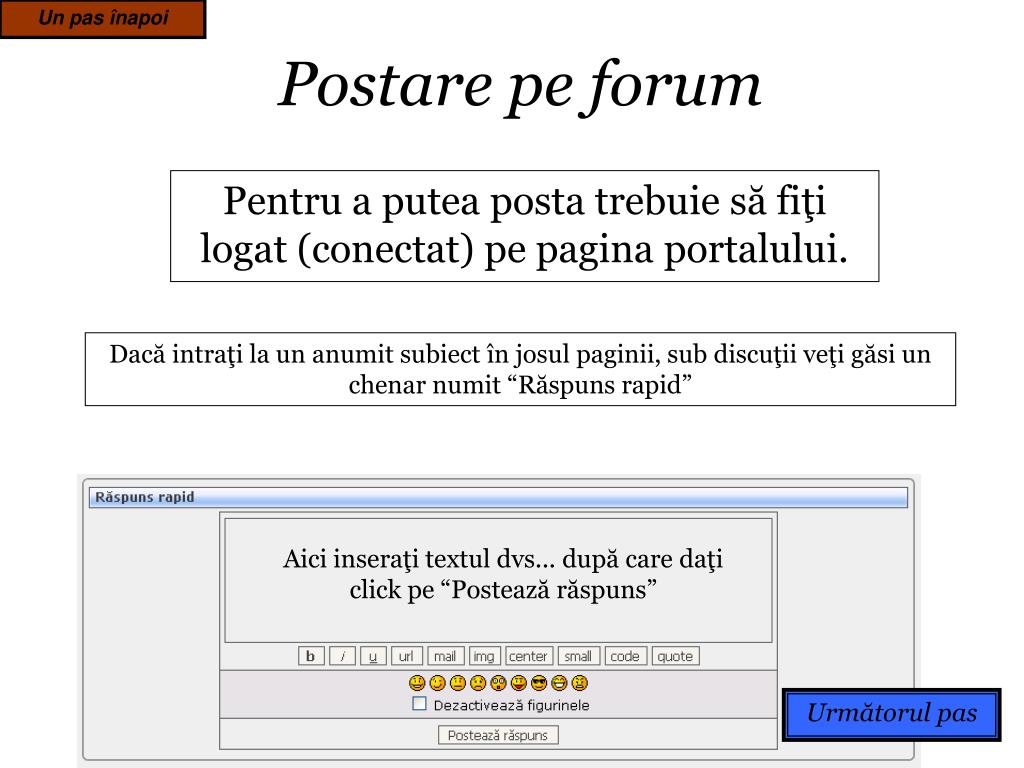
Task: Apply underline with the u button
Action: coord(373,656)
